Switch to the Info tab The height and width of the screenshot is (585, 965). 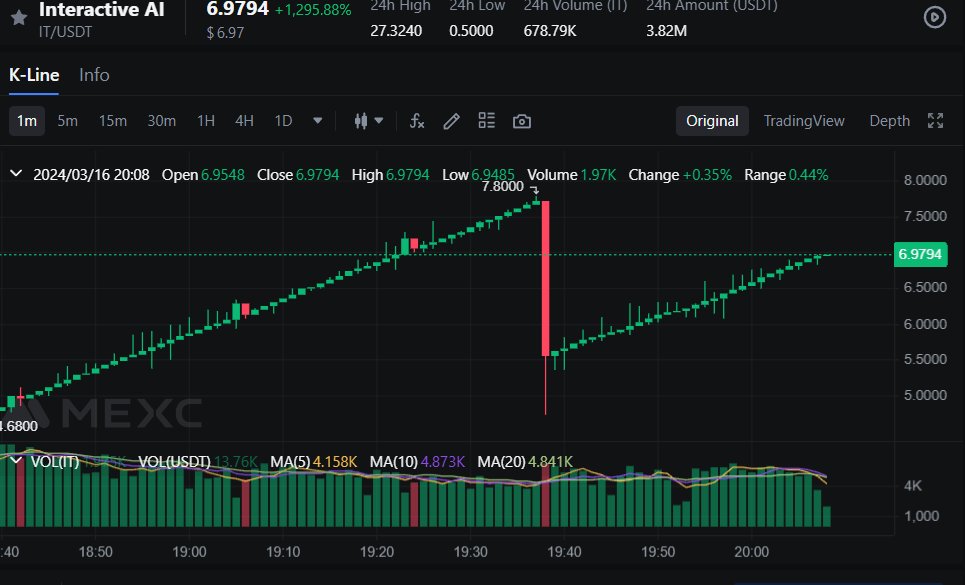[94, 75]
